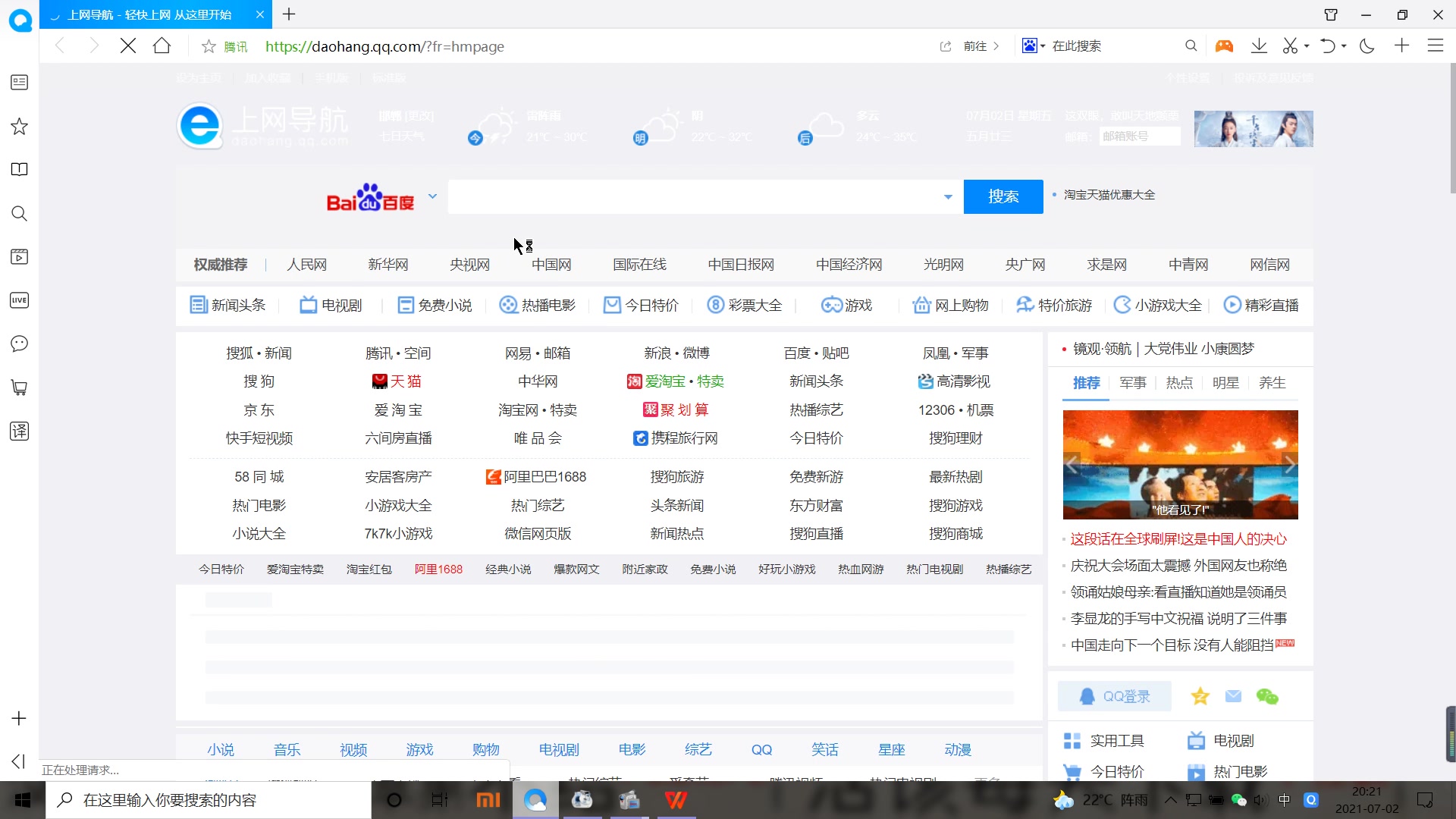Viewport: 1456px width, 819px height.
Task: Open QQ from the system tray
Action: coord(1311,800)
